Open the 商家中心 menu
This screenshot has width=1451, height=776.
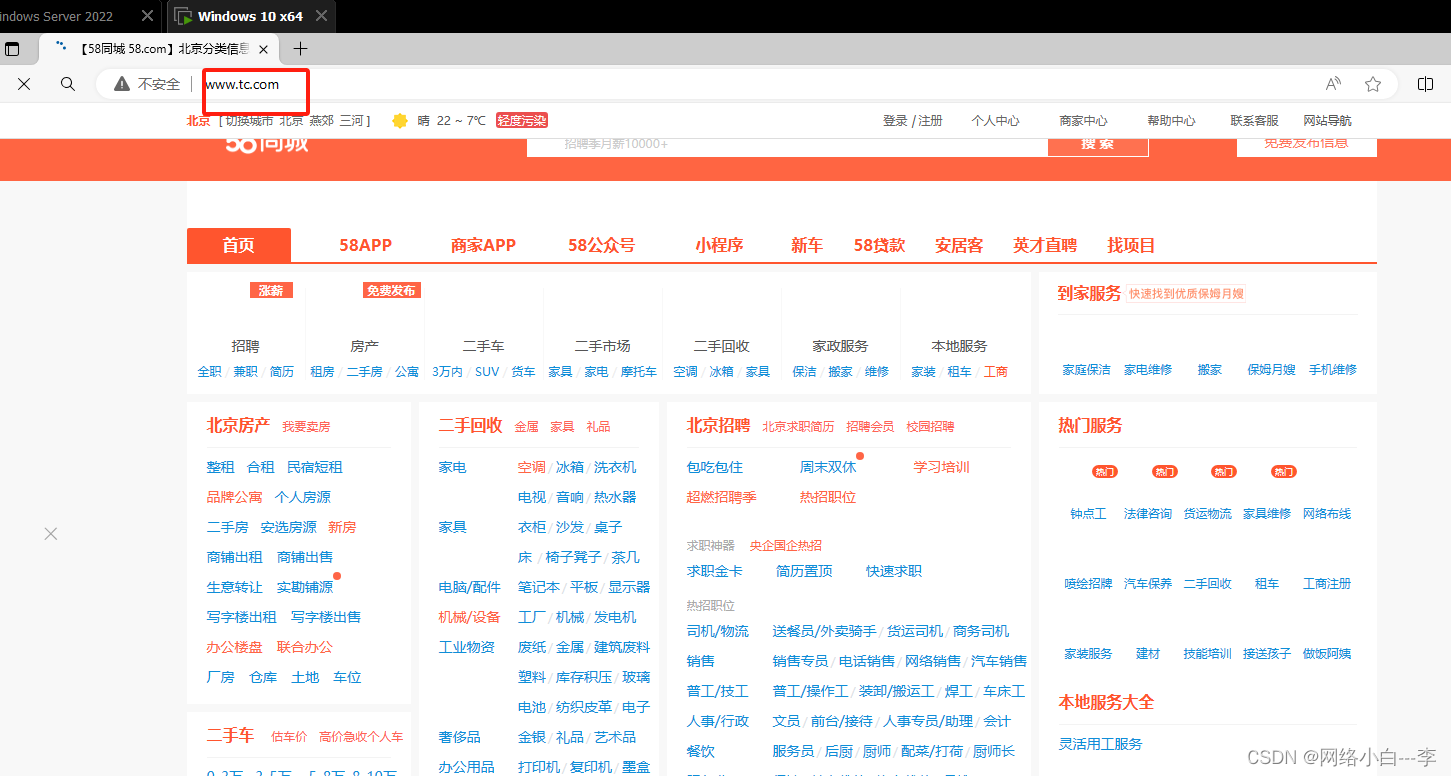pyautogui.click(x=1083, y=121)
